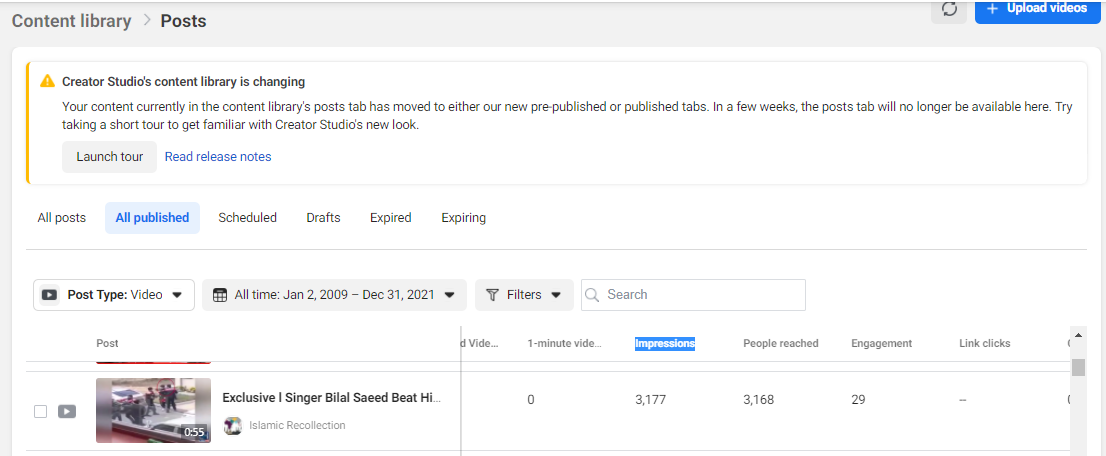Expand the Filters dropdown

[x=524, y=295]
